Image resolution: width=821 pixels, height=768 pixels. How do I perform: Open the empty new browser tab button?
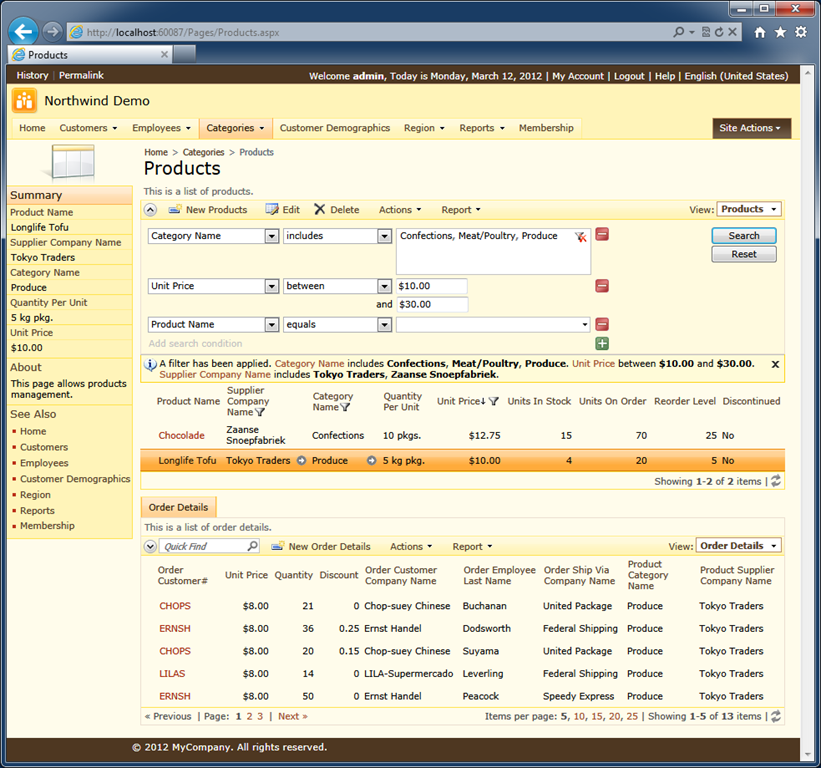pyautogui.click(x=184, y=53)
